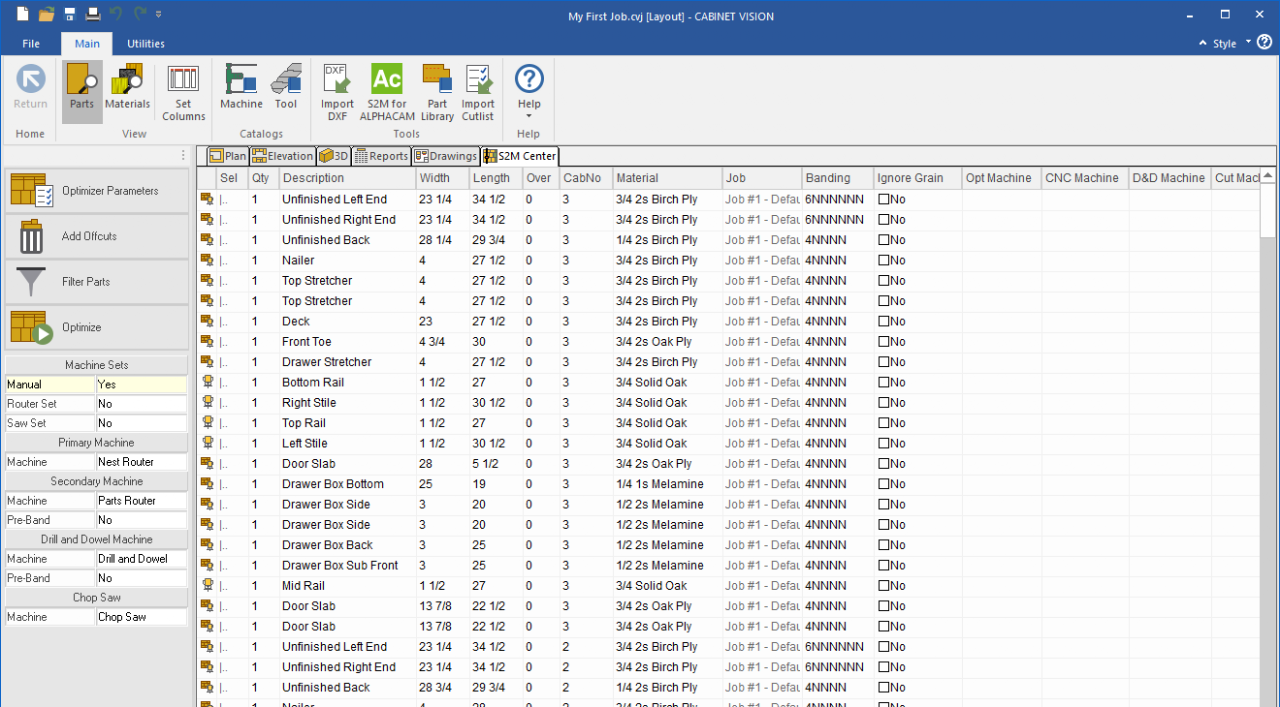Toggle Ignore Grain for Drawer Box Back row

884,545
